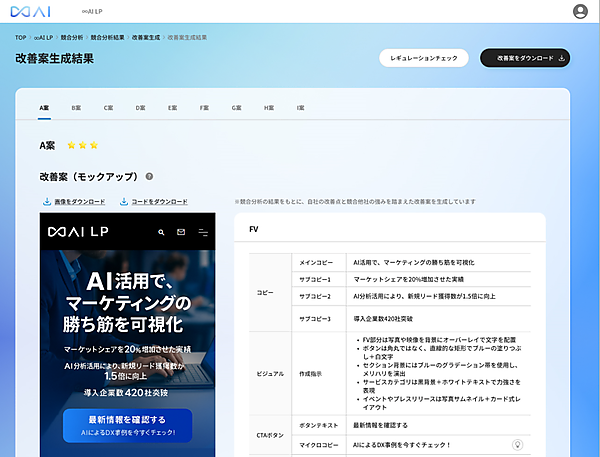Screen dimensions: 600x457
Task: Switch to the F案 tab
Action: click(204, 108)
